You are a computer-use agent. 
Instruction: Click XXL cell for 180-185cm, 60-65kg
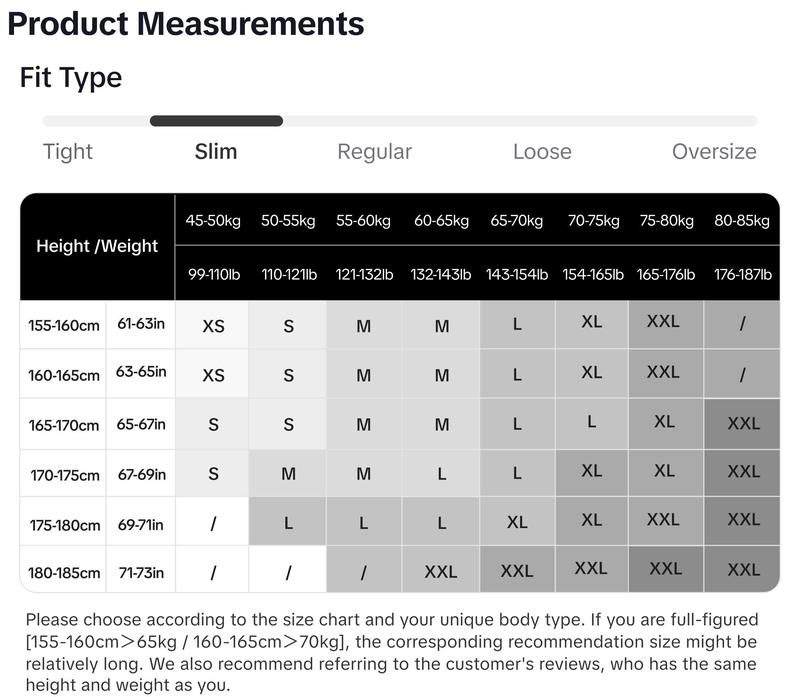[441, 571]
